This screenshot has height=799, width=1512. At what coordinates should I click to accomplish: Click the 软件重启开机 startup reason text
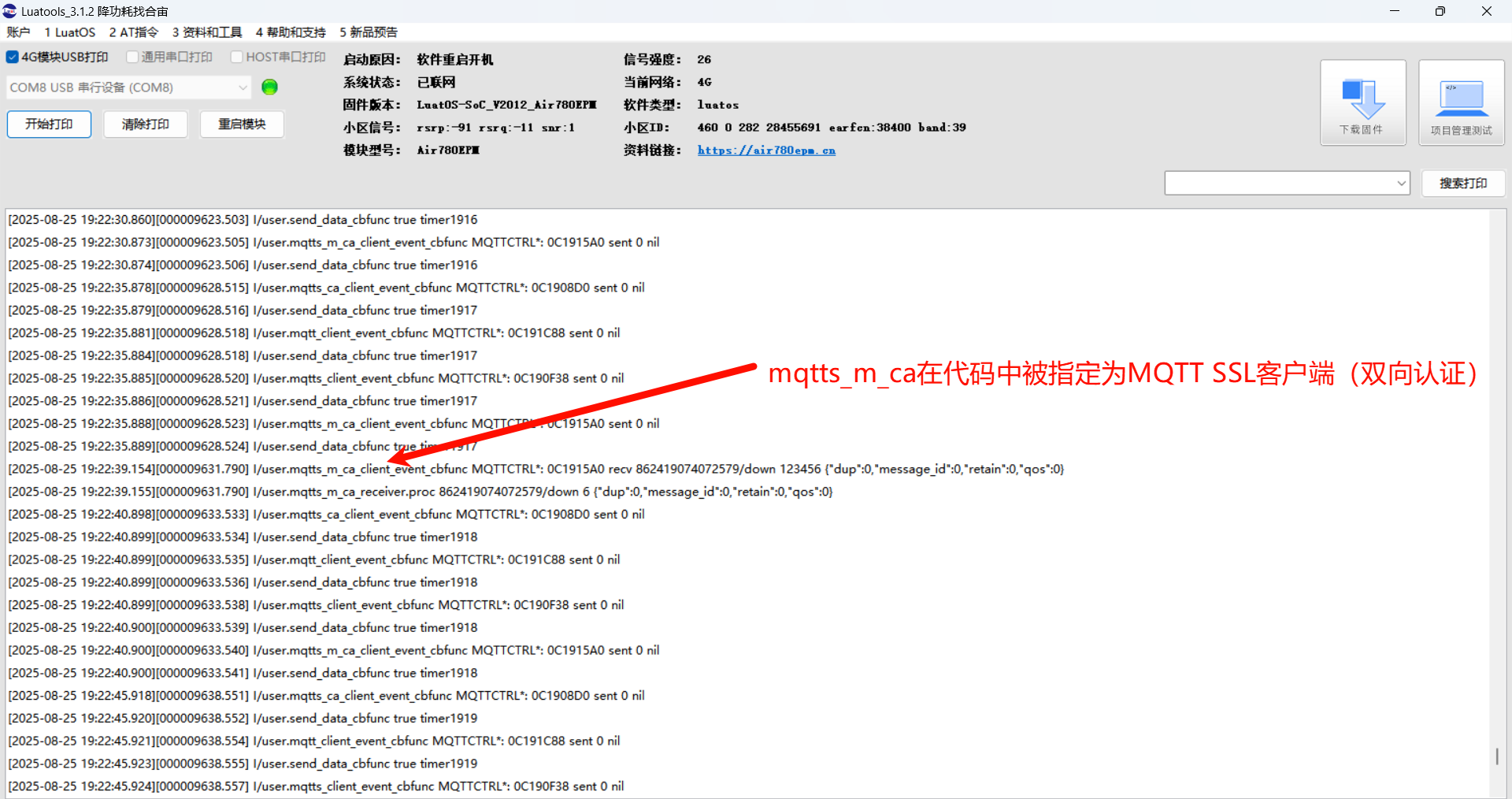455,60
